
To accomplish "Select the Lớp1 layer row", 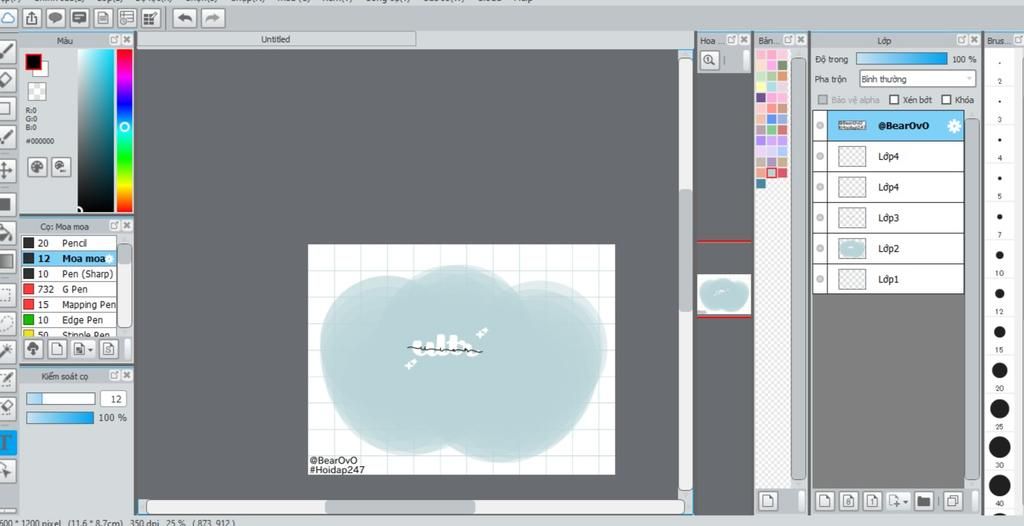I will (x=888, y=279).
